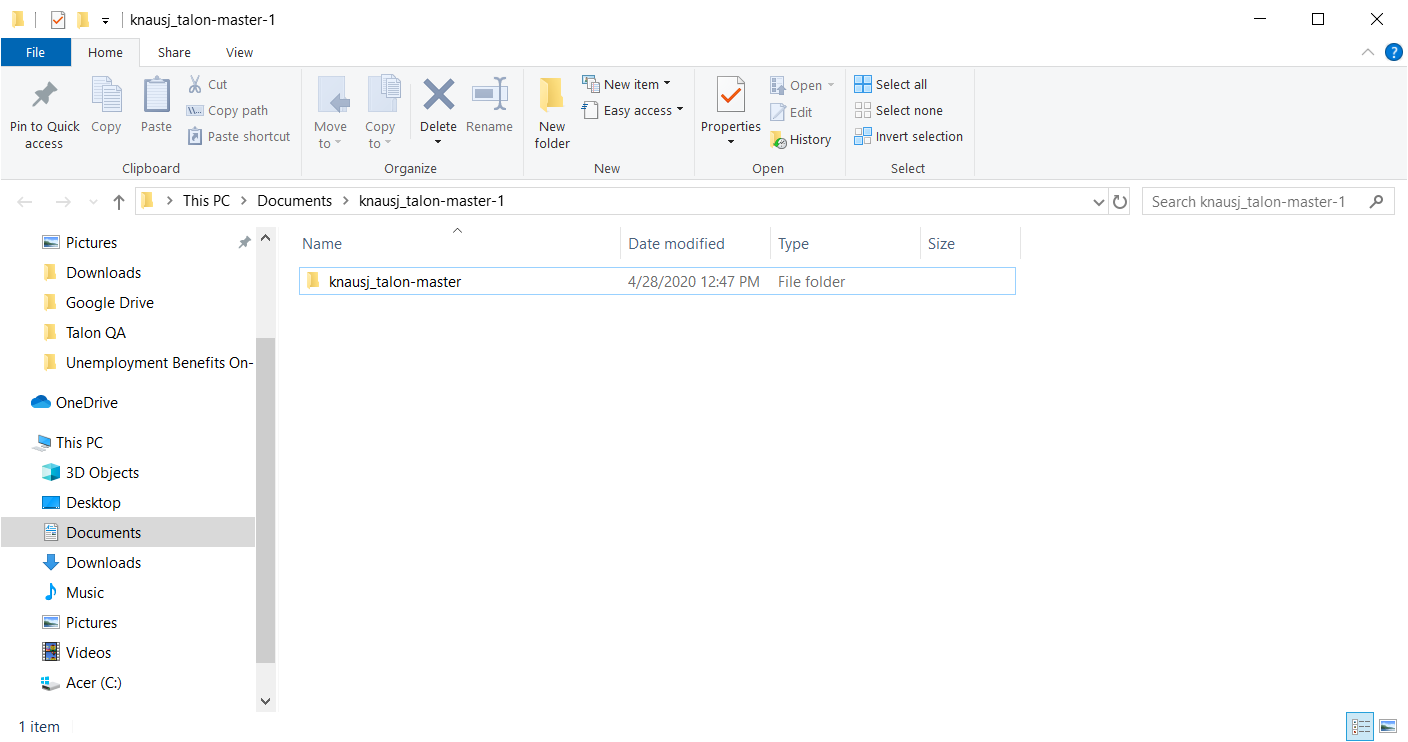Open the Copy to menu
Image resolution: width=1408 pixels, height=742 pixels.
click(x=380, y=114)
